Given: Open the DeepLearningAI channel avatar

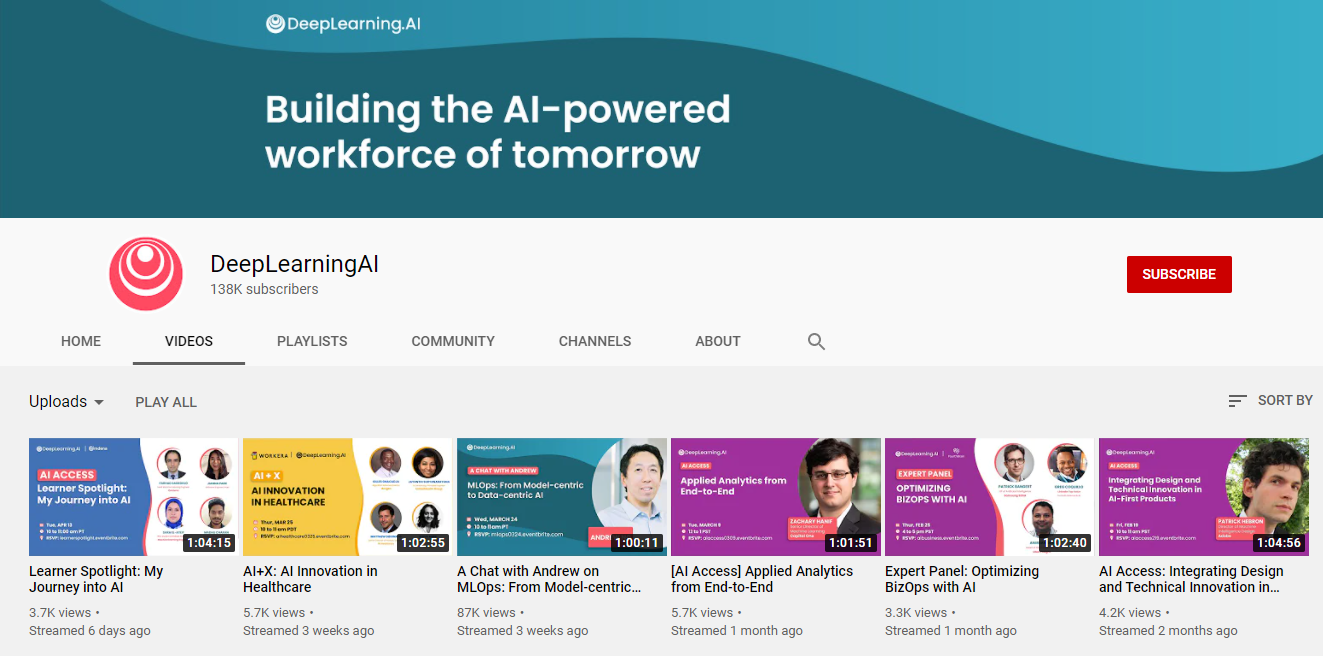Looking at the screenshot, I should pos(146,274).
